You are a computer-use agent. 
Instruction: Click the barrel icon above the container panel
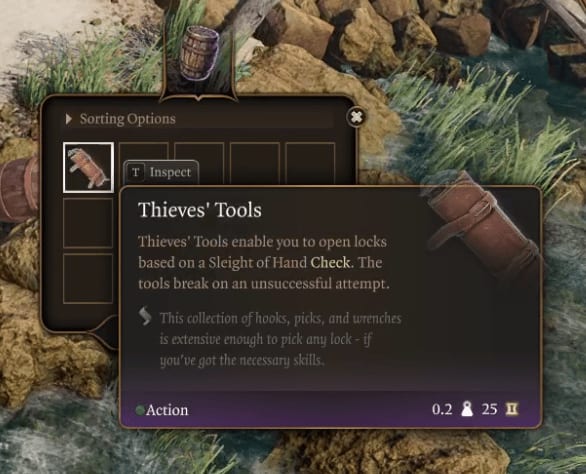pyautogui.click(x=199, y=53)
